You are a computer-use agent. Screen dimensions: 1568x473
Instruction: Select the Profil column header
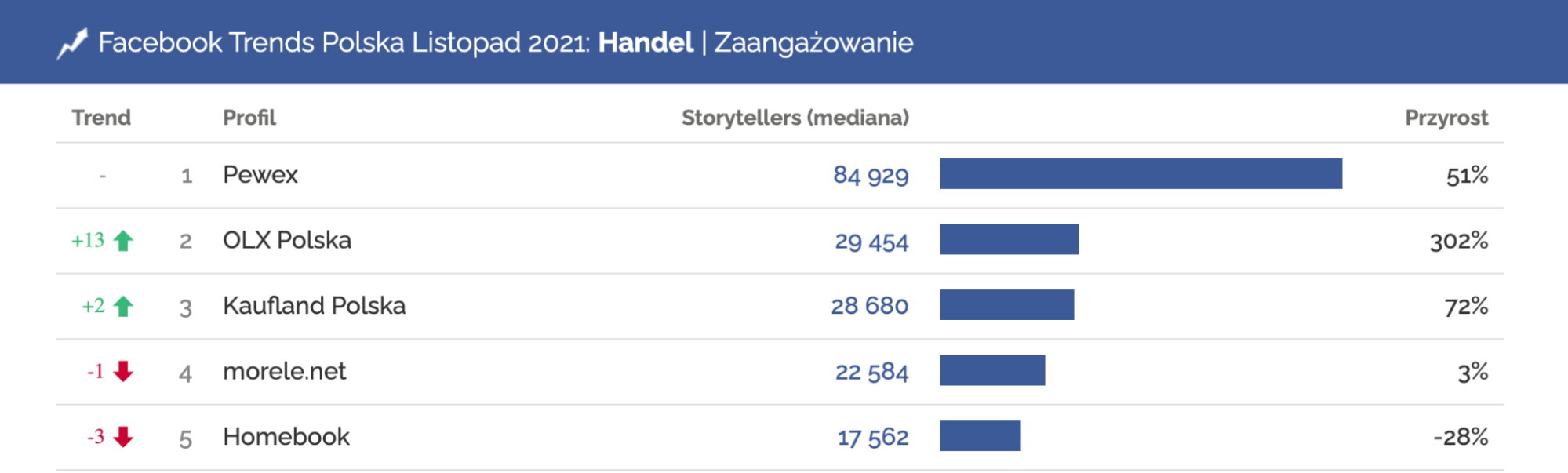(249, 118)
